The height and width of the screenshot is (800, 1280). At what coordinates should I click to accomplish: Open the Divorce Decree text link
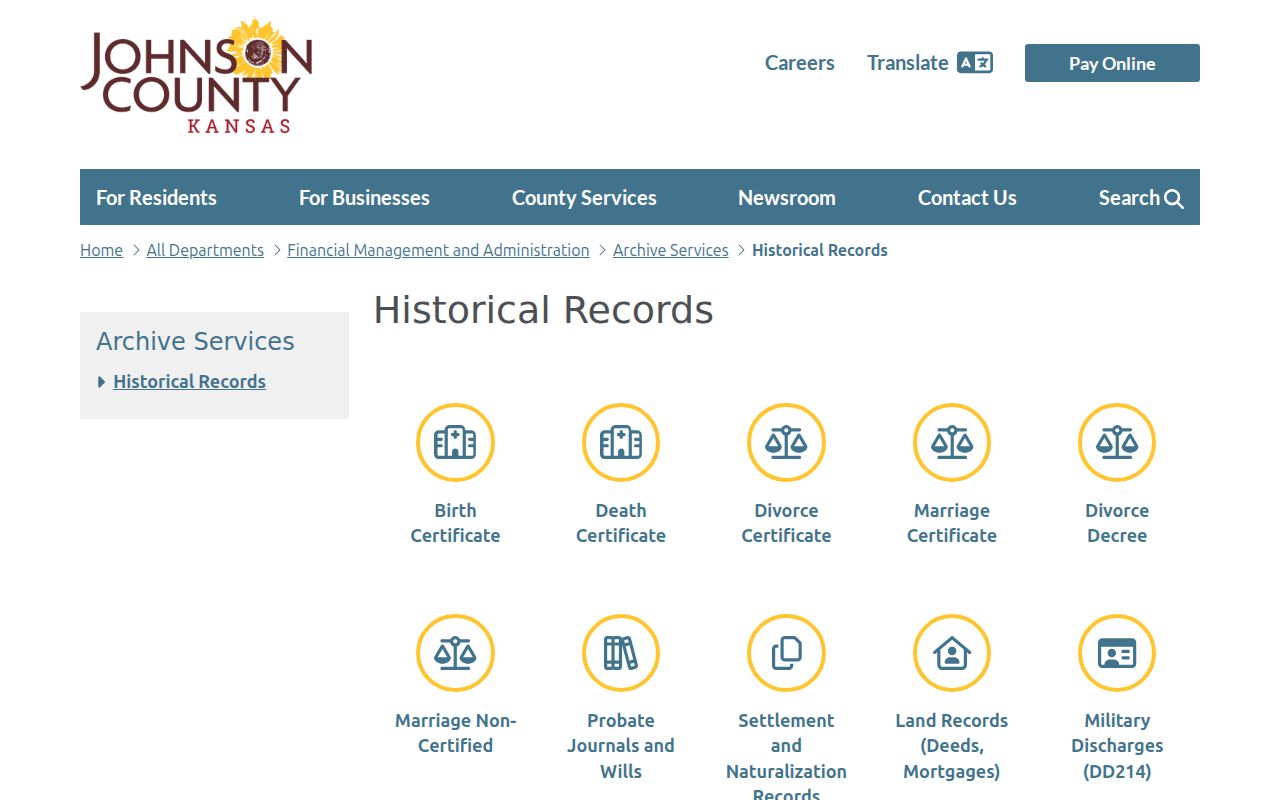tap(1117, 523)
